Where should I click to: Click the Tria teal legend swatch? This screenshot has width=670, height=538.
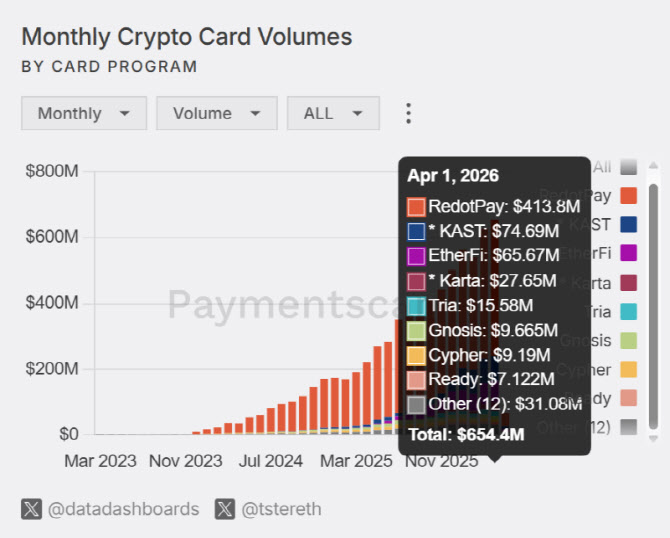[x=628, y=312]
